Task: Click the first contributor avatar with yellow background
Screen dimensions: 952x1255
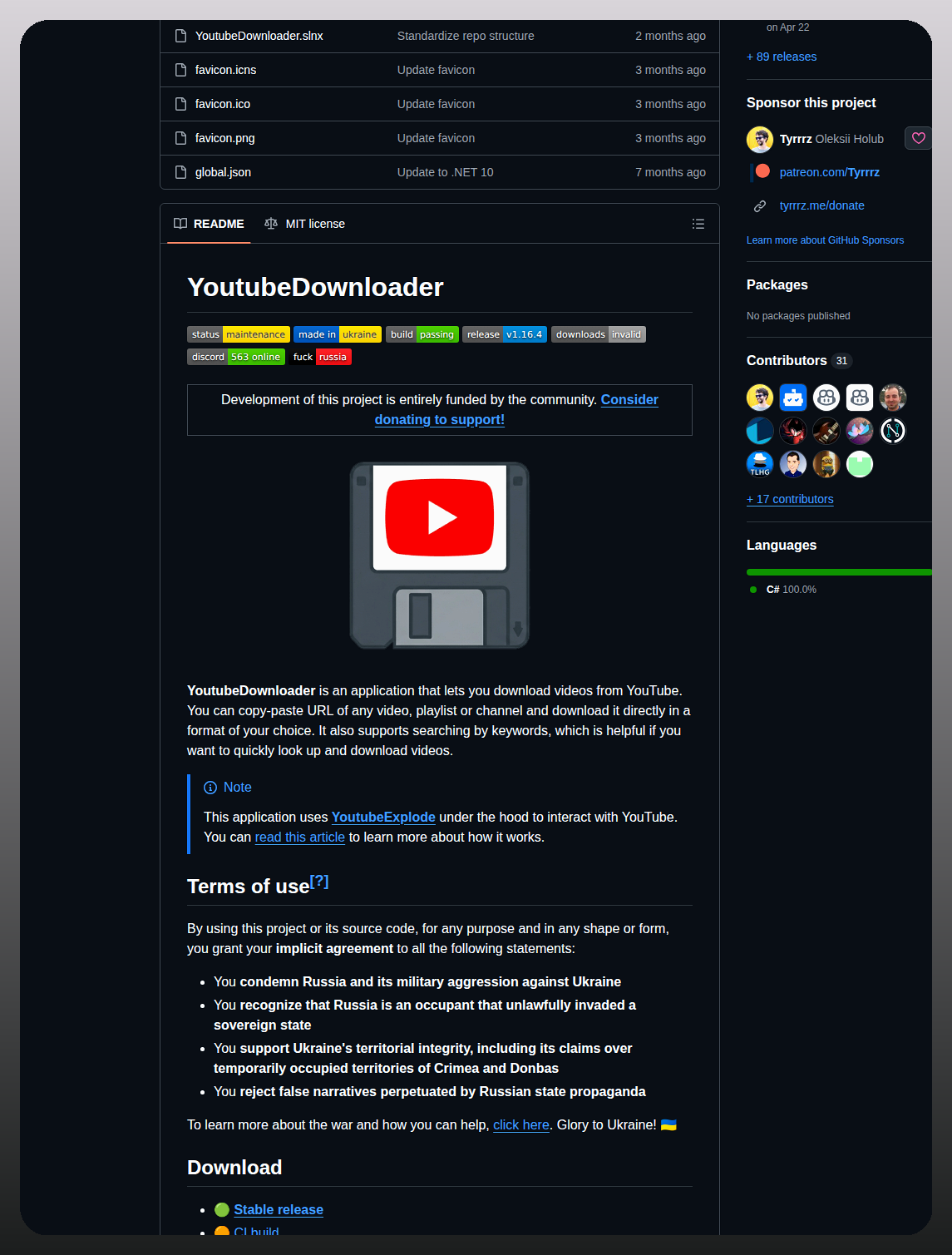Action: point(760,398)
